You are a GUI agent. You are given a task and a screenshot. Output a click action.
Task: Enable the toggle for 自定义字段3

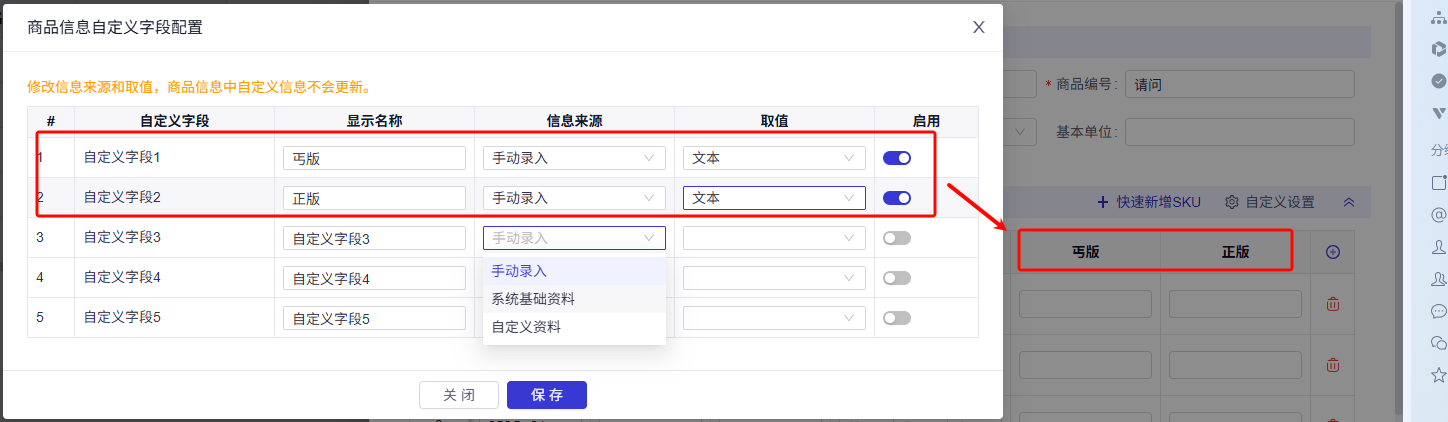(x=897, y=238)
